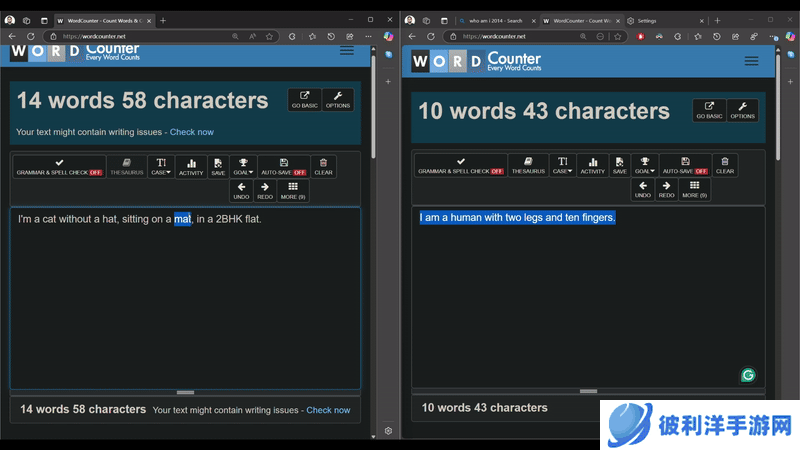Open the Thesaurus in right window
800x450 pixels.
pos(528,165)
